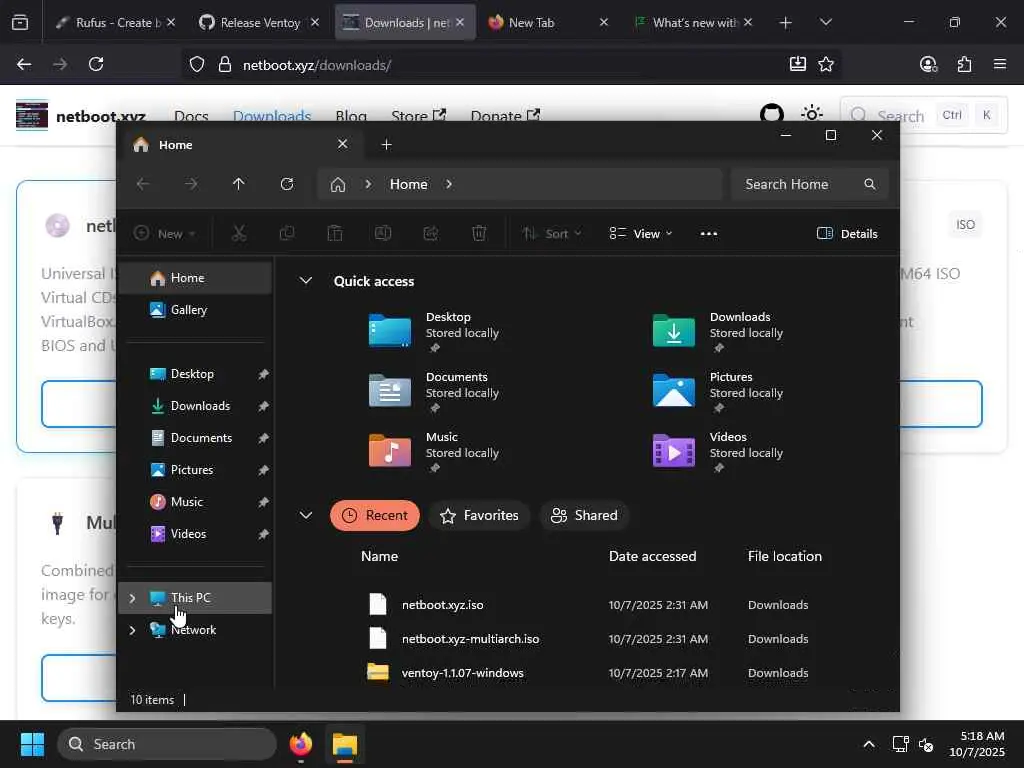Viewport: 1024px width, 768px height.
Task: Click the magnifier in Search Home box
Action: pos(869,184)
